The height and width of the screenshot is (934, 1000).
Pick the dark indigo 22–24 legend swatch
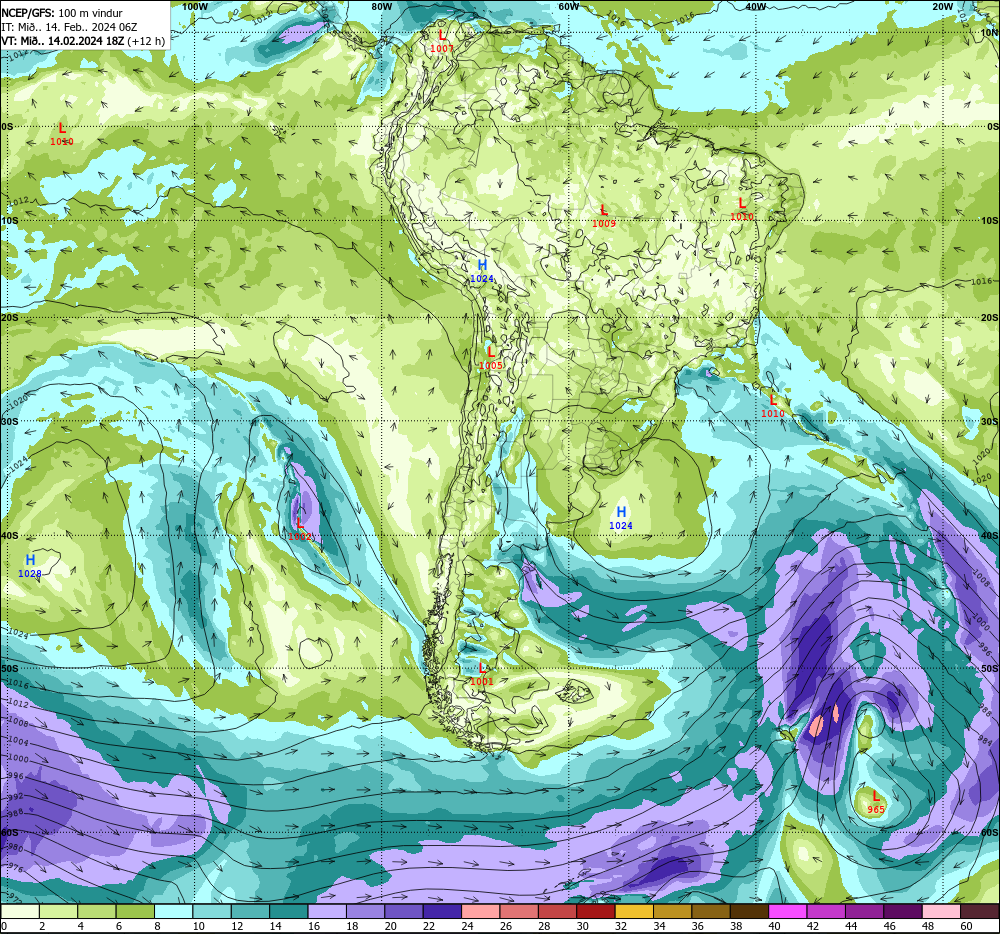click(x=443, y=911)
